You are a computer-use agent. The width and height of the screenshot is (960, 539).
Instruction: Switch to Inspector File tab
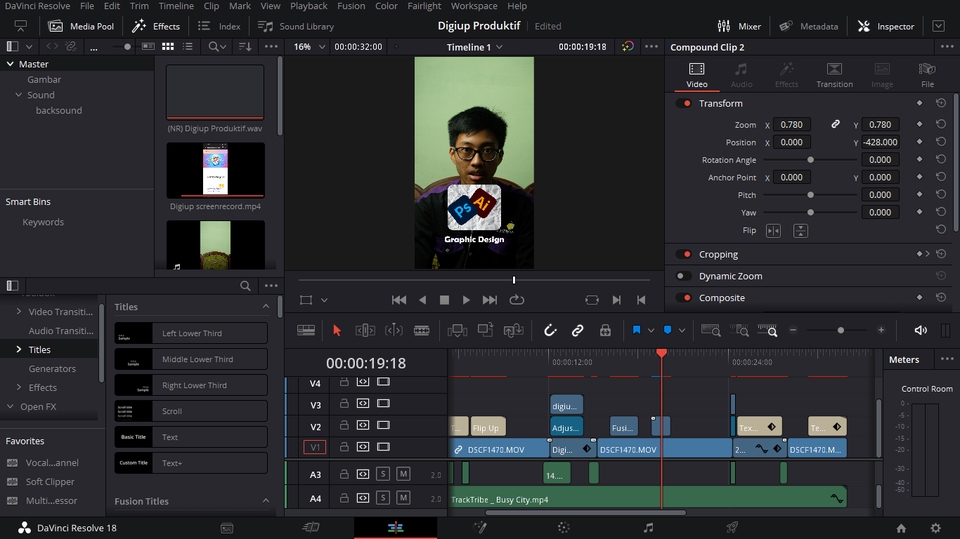pos(927,75)
